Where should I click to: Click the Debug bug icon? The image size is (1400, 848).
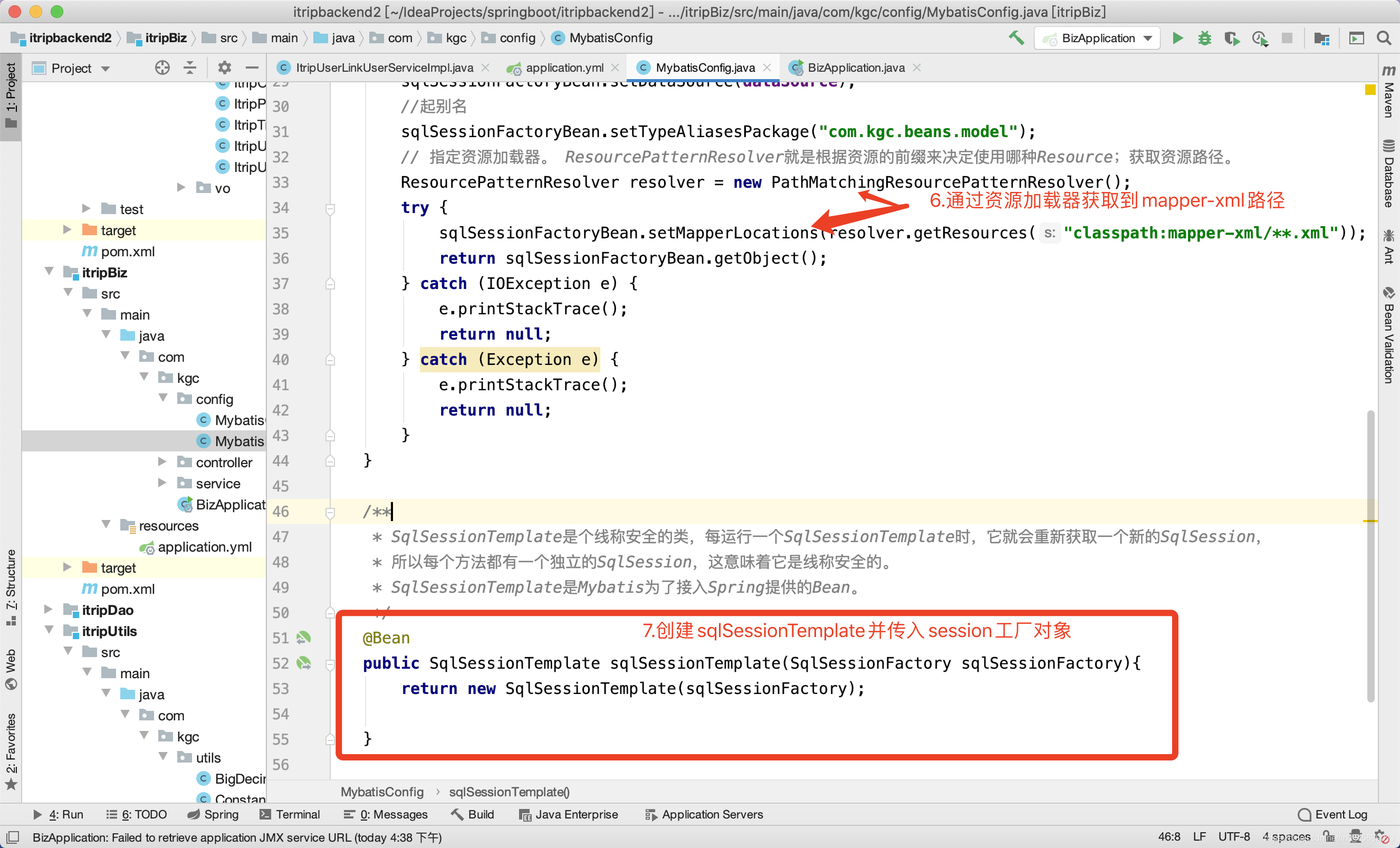pos(1204,38)
